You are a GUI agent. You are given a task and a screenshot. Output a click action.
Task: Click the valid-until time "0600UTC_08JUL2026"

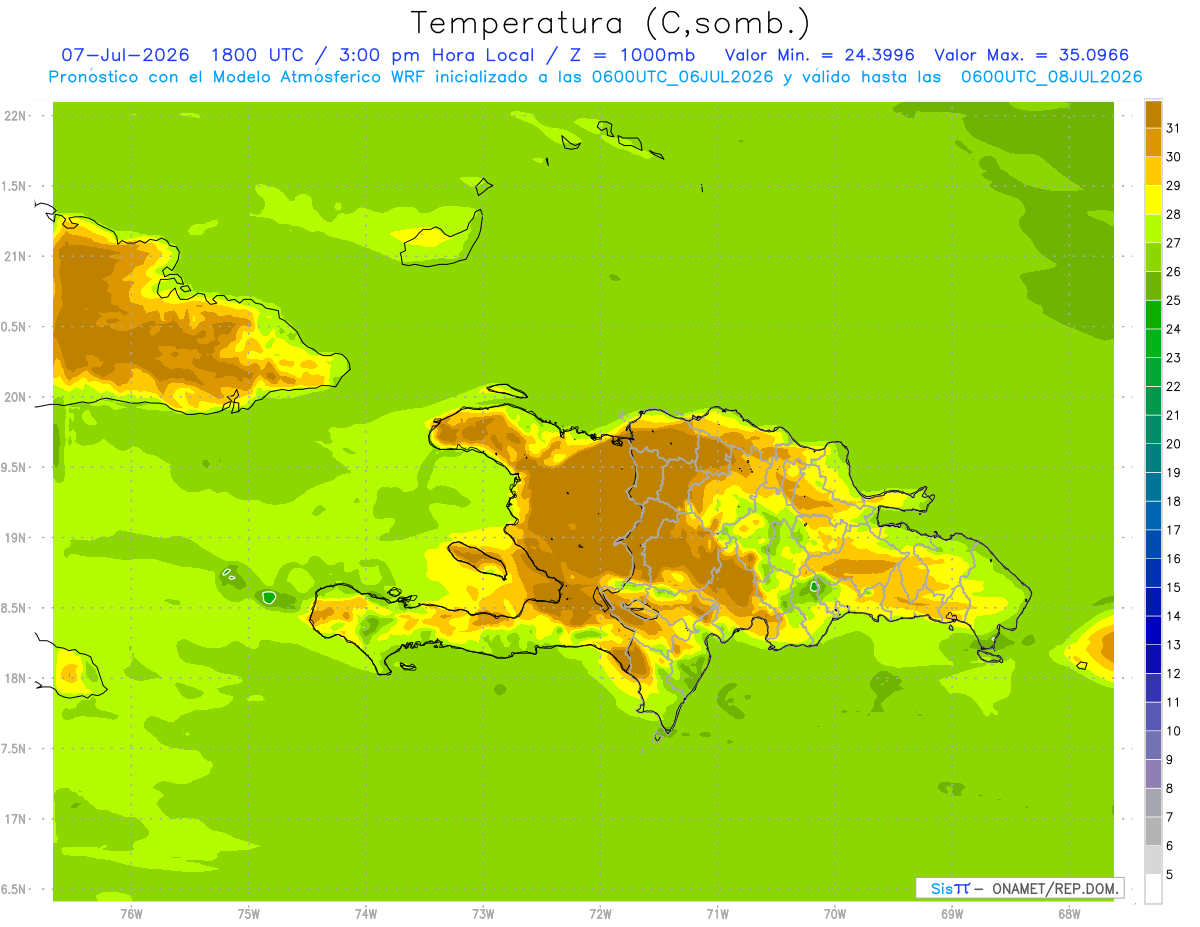click(1051, 77)
